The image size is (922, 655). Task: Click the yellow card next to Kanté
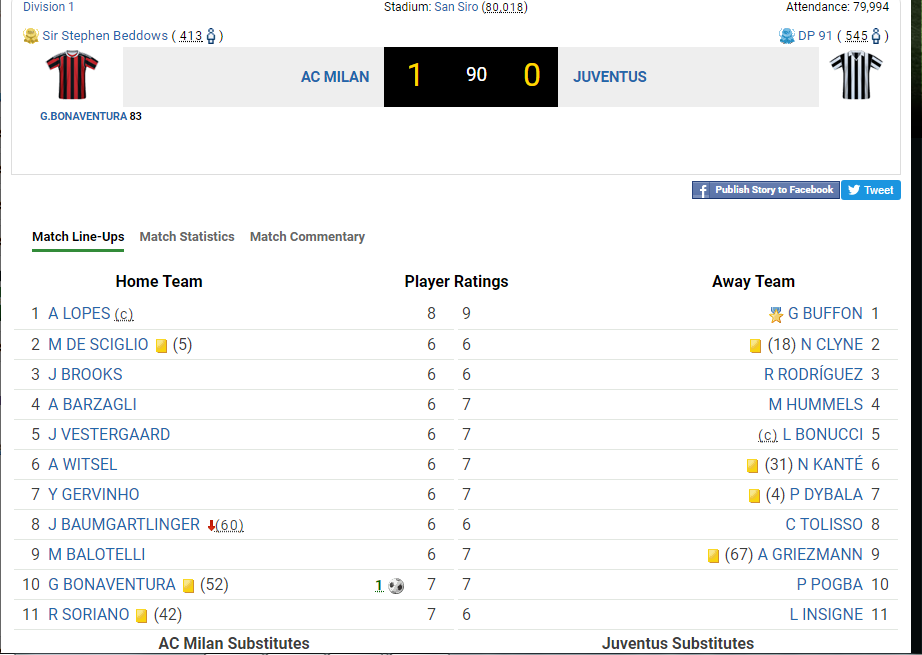click(753, 466)
